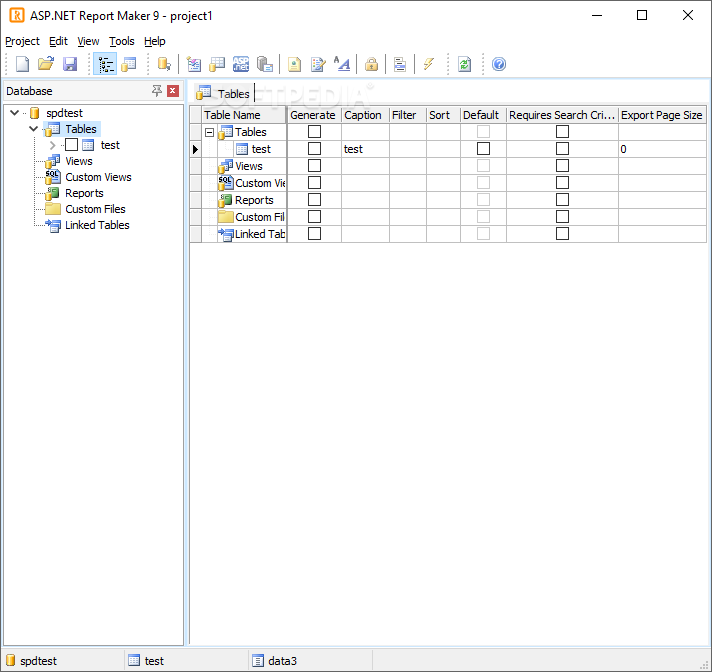Click the Filter column header

click(408, 115)
